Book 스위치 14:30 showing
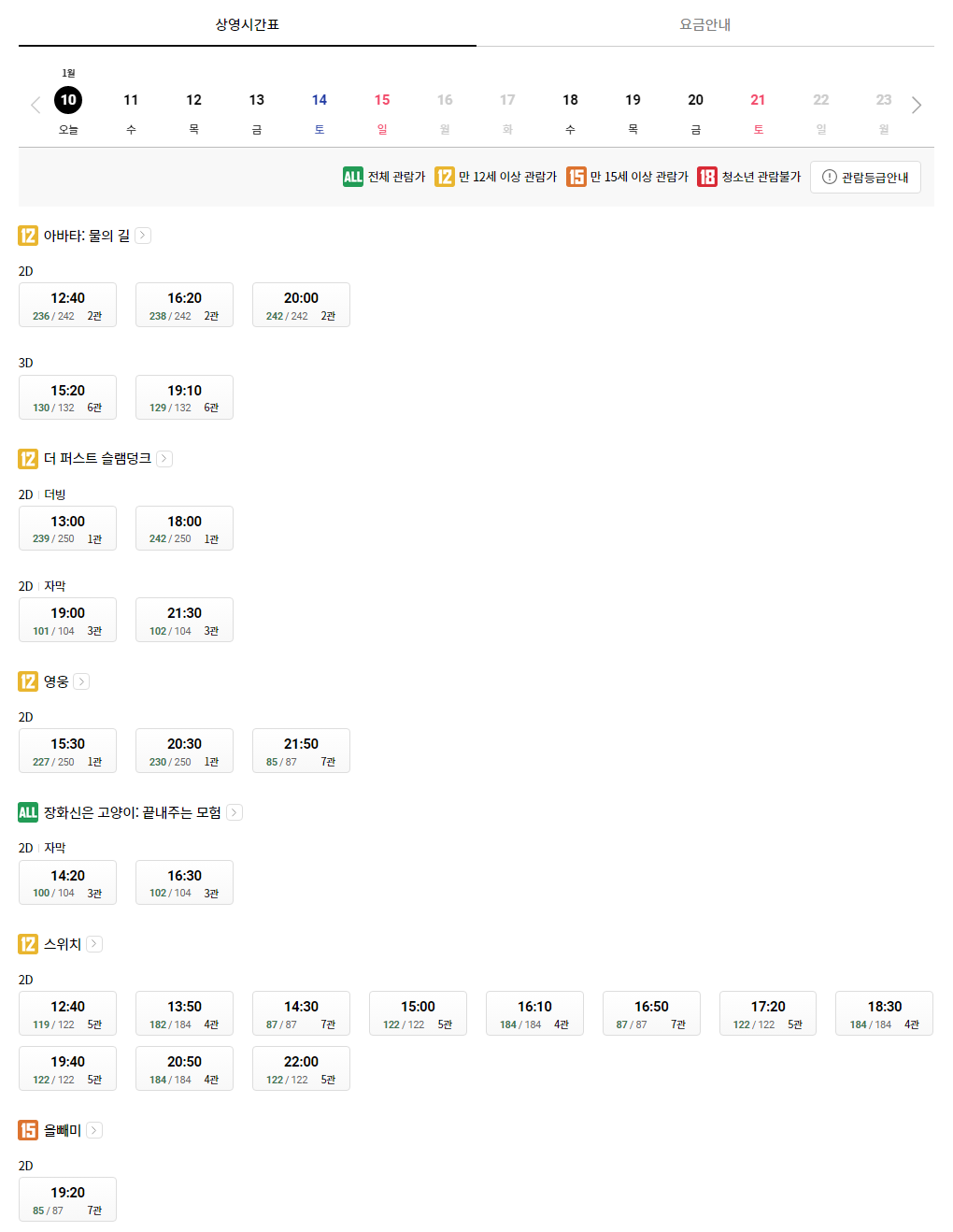Screen dimensions: 953x1232 click(x=301, y=1013)
